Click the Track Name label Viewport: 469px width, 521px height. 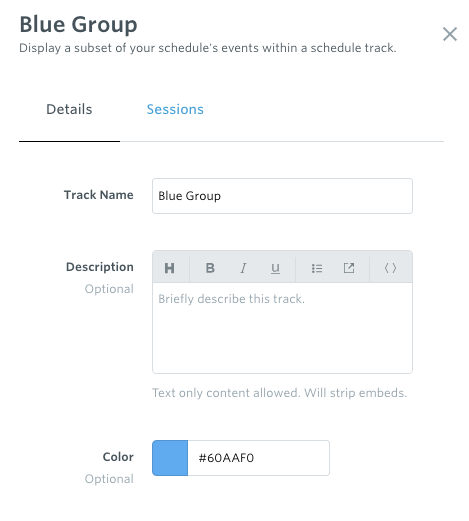pyautogui.click(x=99, y=195)
